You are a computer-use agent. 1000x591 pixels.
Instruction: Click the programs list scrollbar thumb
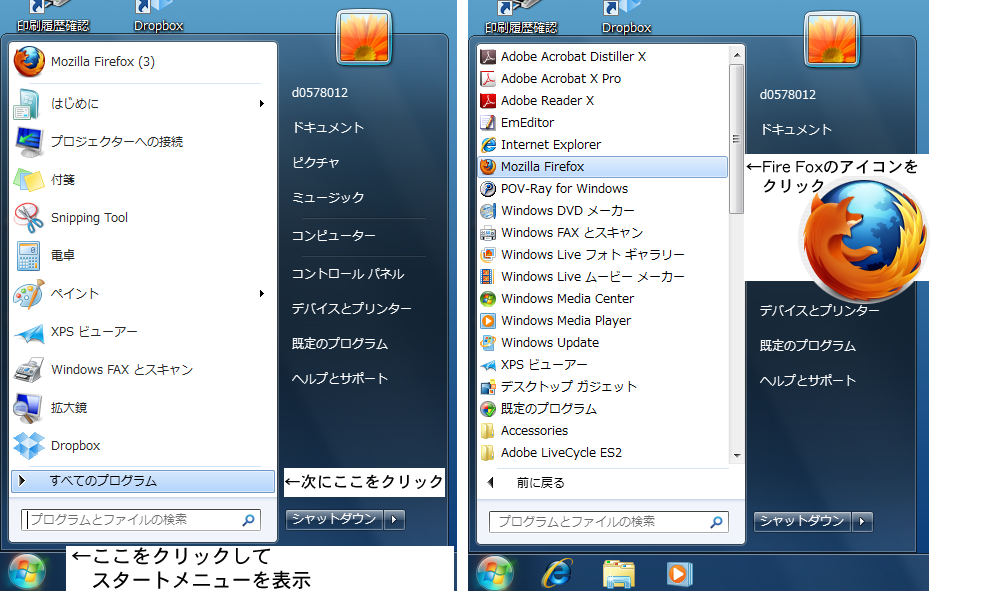pos(737,138)
